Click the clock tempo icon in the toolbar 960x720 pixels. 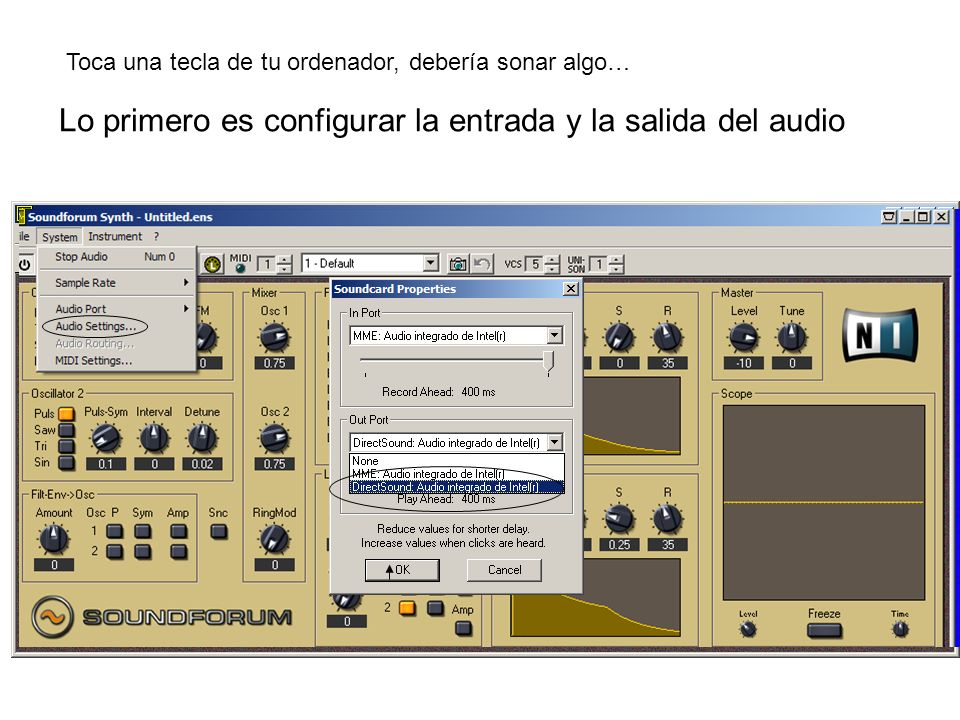pyautogui.click(x=212, y=264)
